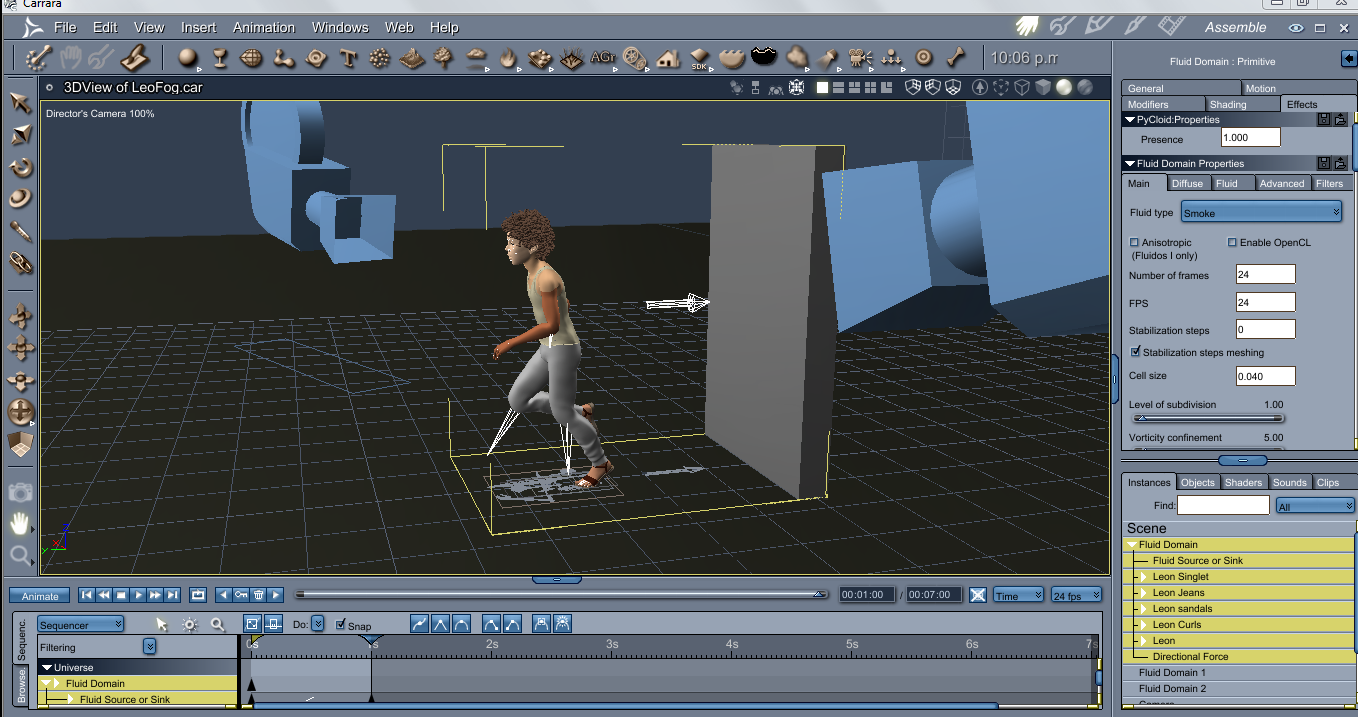This screenshot has height=717, width=1358.
Task: Click the house icon in toolbar
Action: click(x=668, y=58)
